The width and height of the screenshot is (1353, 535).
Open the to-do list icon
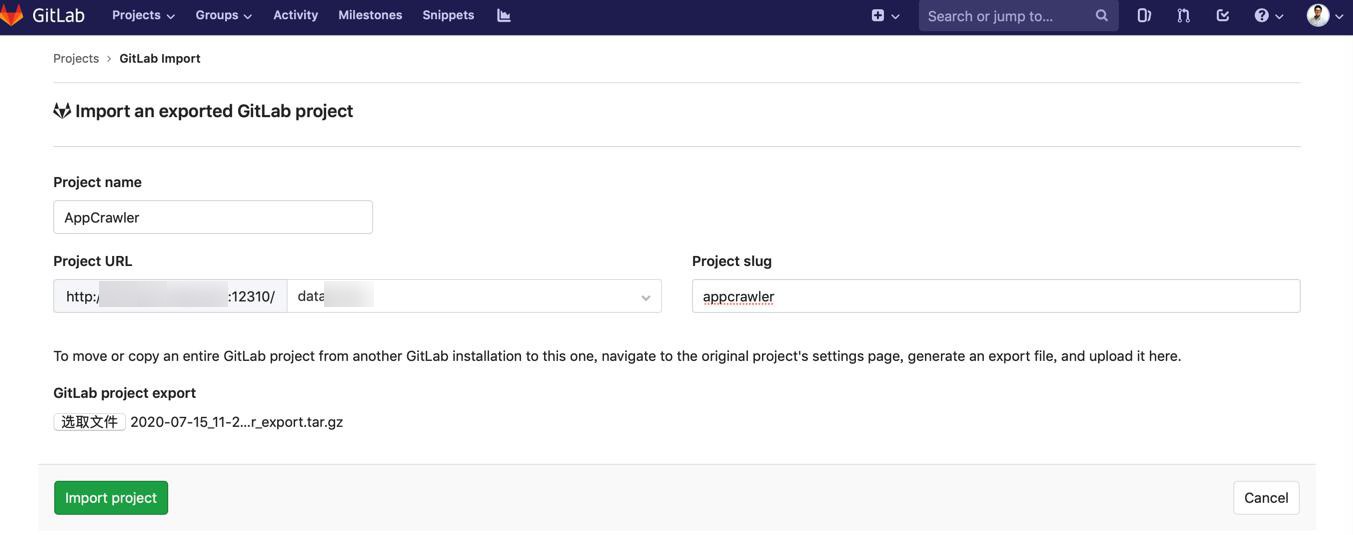click(x=1222, y=15)
